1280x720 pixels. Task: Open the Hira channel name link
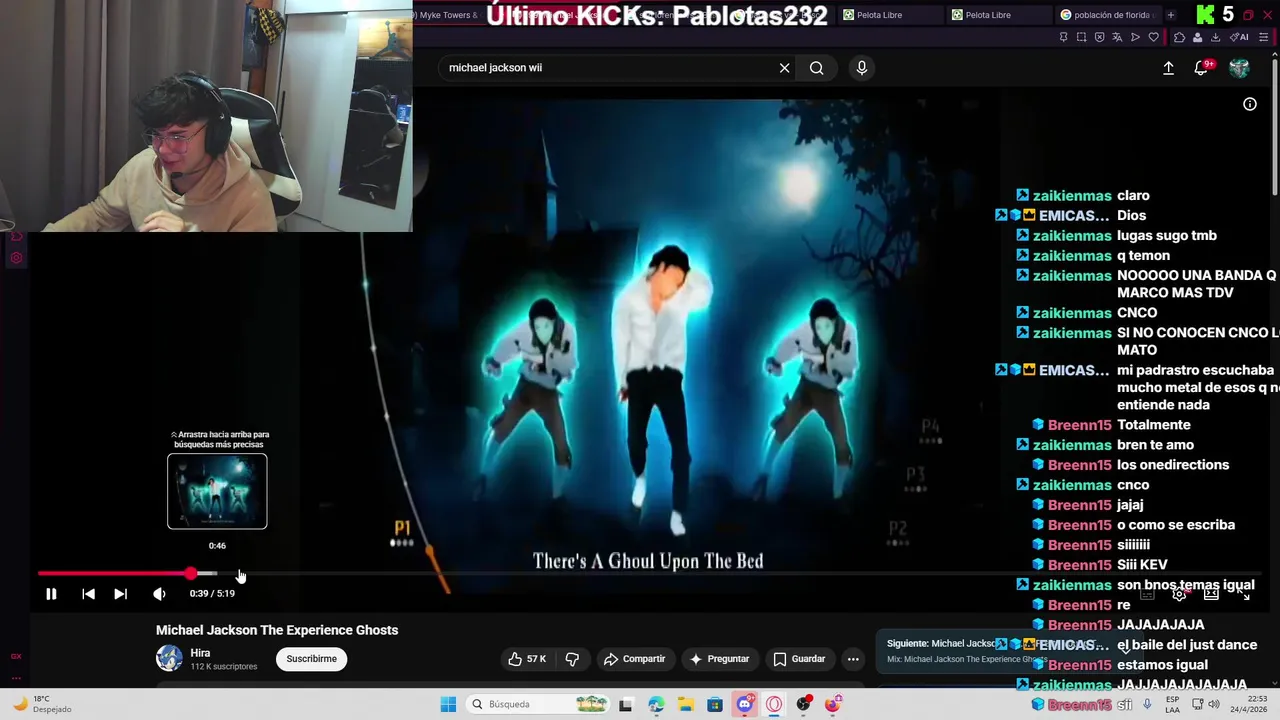[200, 653]
